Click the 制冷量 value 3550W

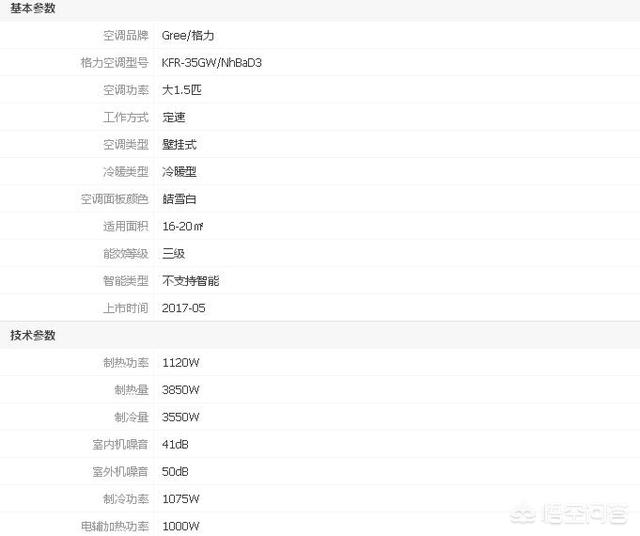[181, 417]
